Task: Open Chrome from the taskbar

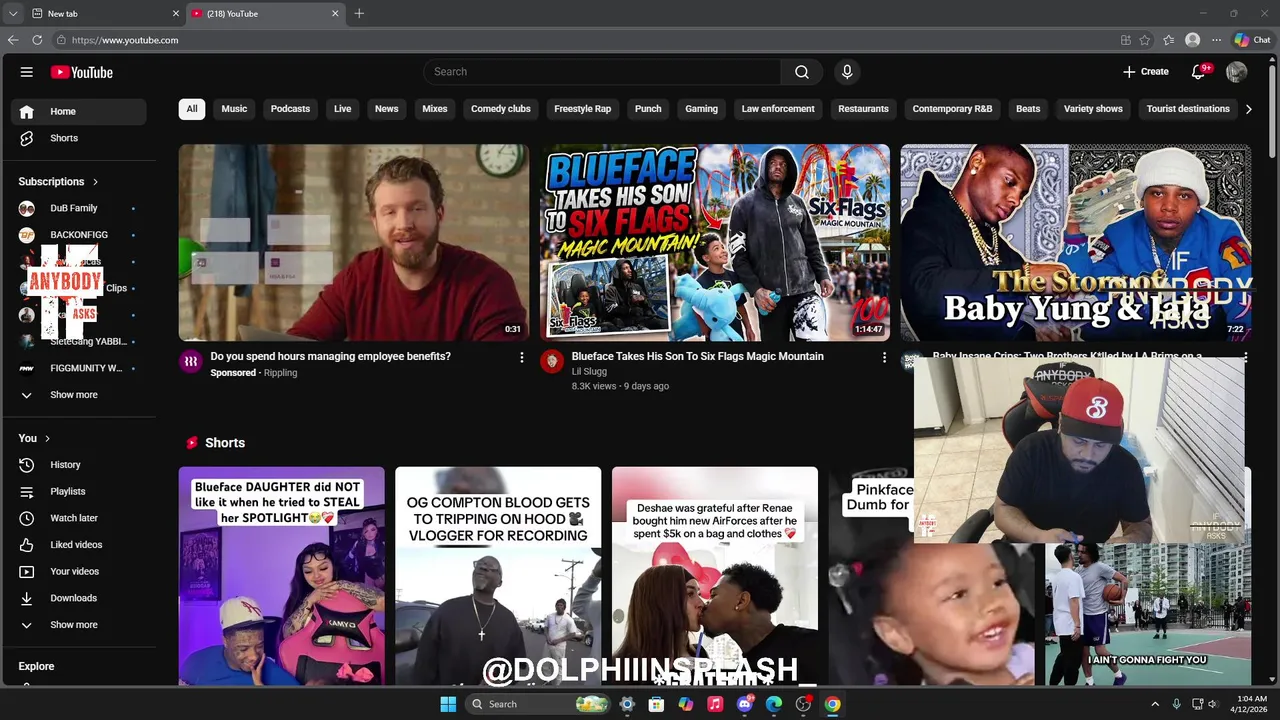Action: (x=832, y=704)
